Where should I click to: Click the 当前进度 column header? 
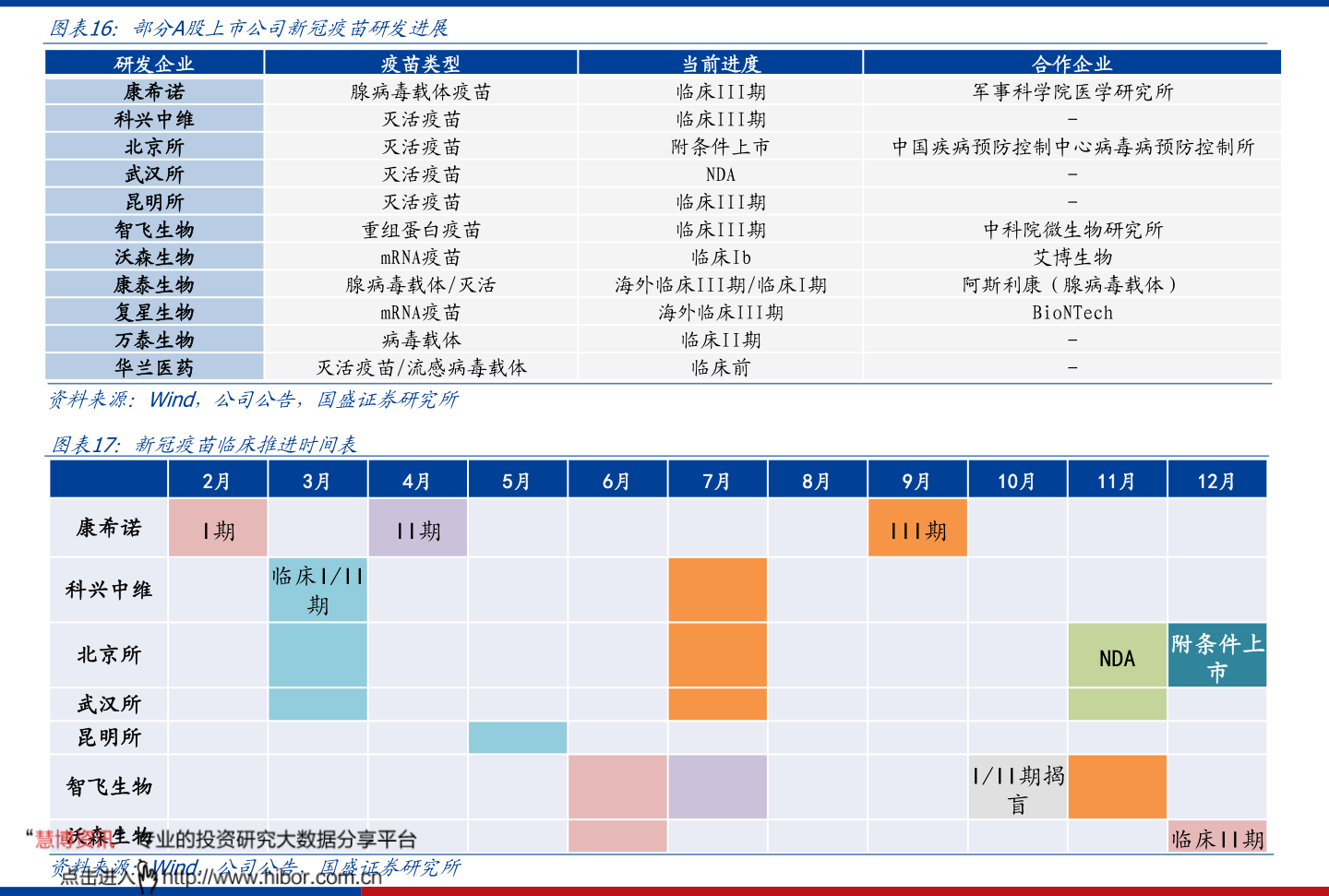721,63
